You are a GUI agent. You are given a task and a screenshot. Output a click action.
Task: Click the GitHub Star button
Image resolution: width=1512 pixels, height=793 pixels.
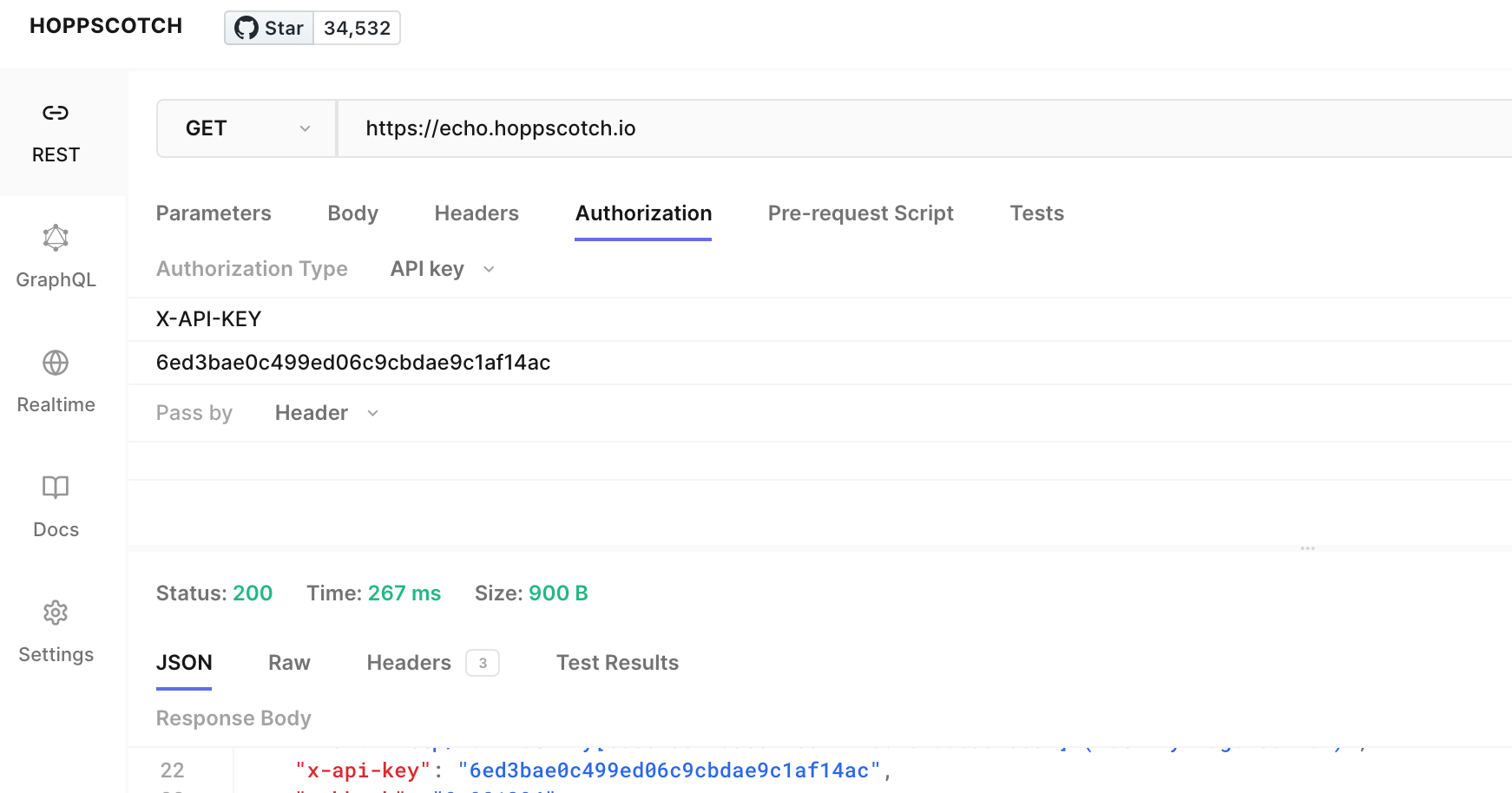tap(269, 28)
